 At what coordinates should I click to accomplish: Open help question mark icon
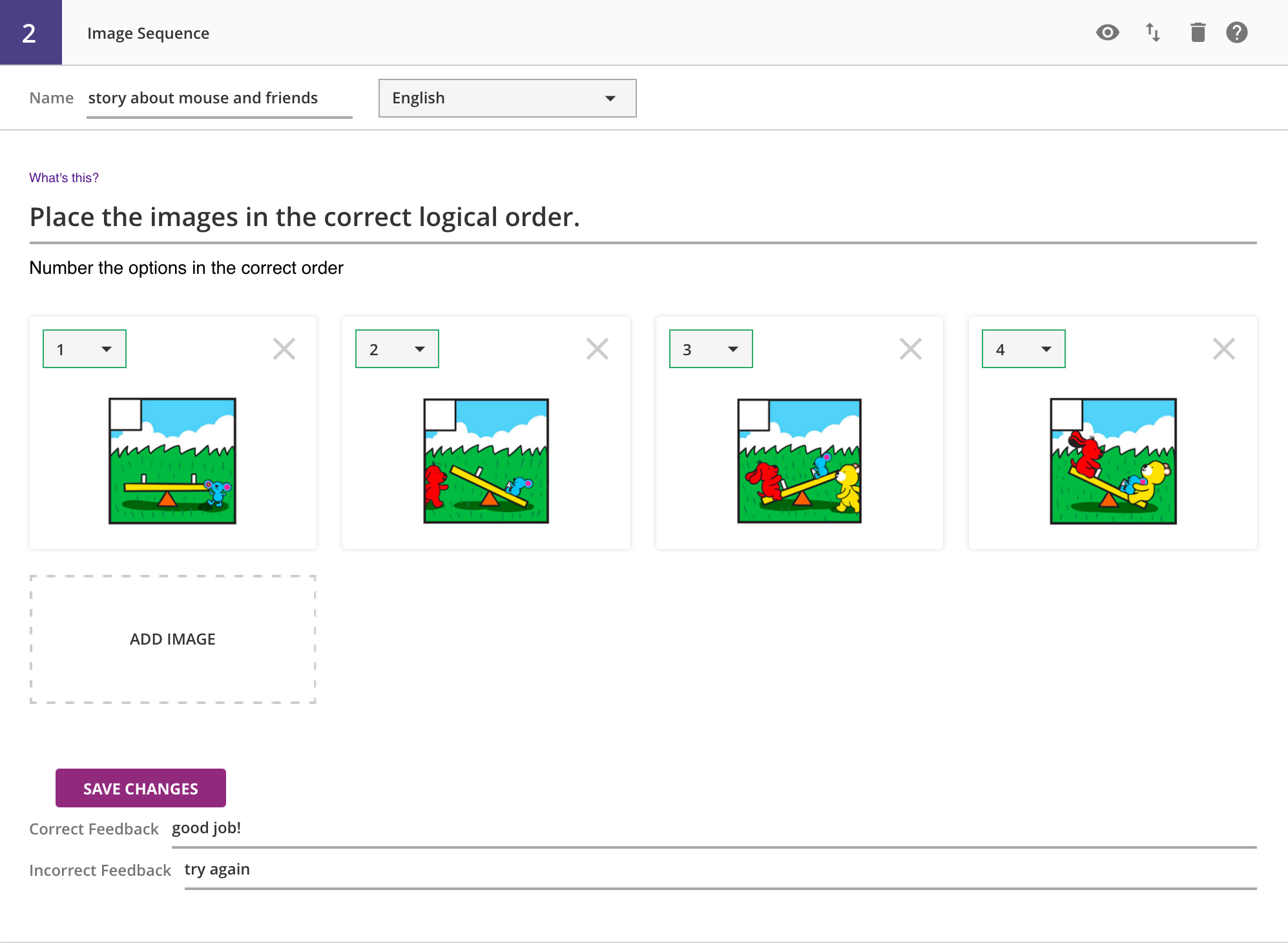coord(1236,32)
